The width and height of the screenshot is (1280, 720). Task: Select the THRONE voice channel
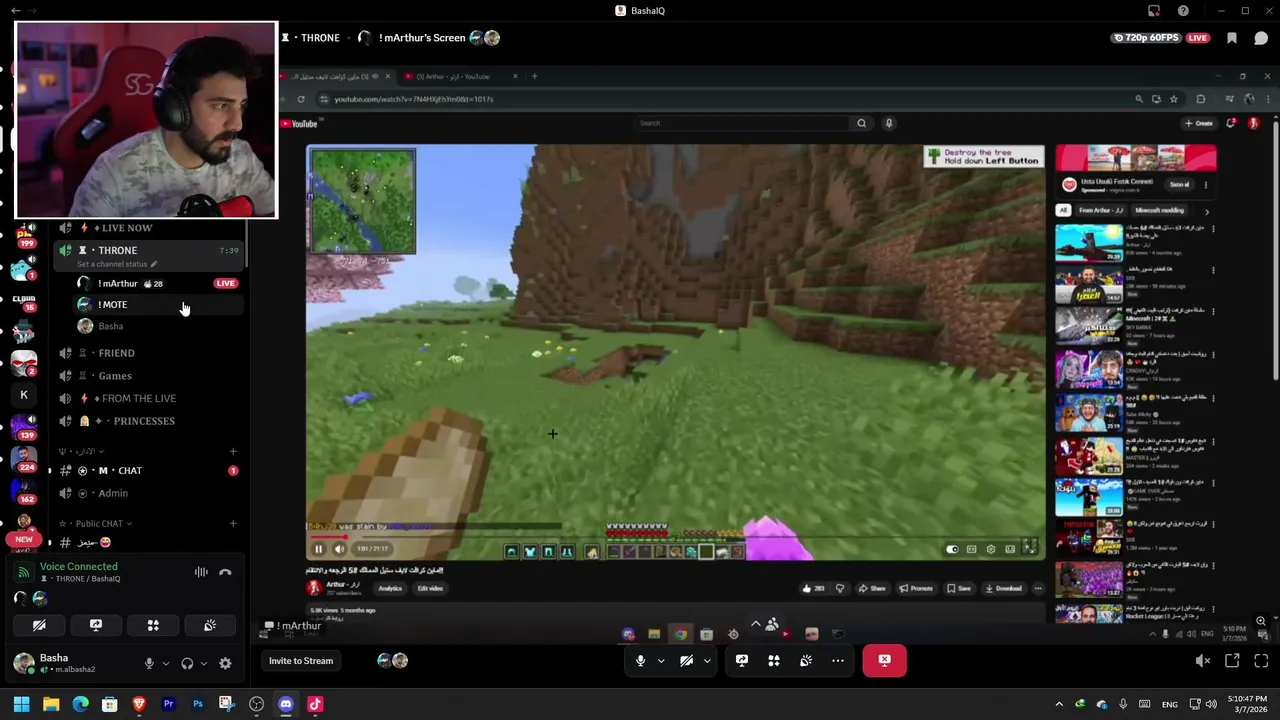(148, 250)
